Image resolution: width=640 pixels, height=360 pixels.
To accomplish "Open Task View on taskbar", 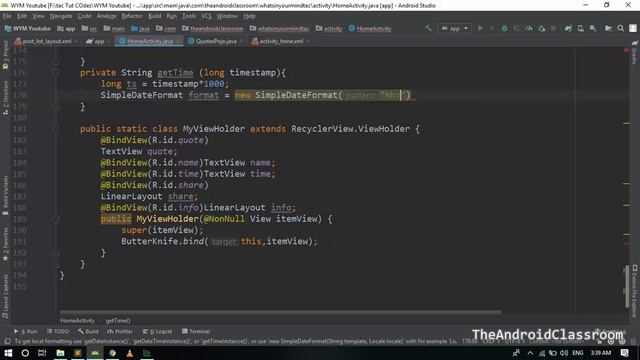I will tap(42, 353).
